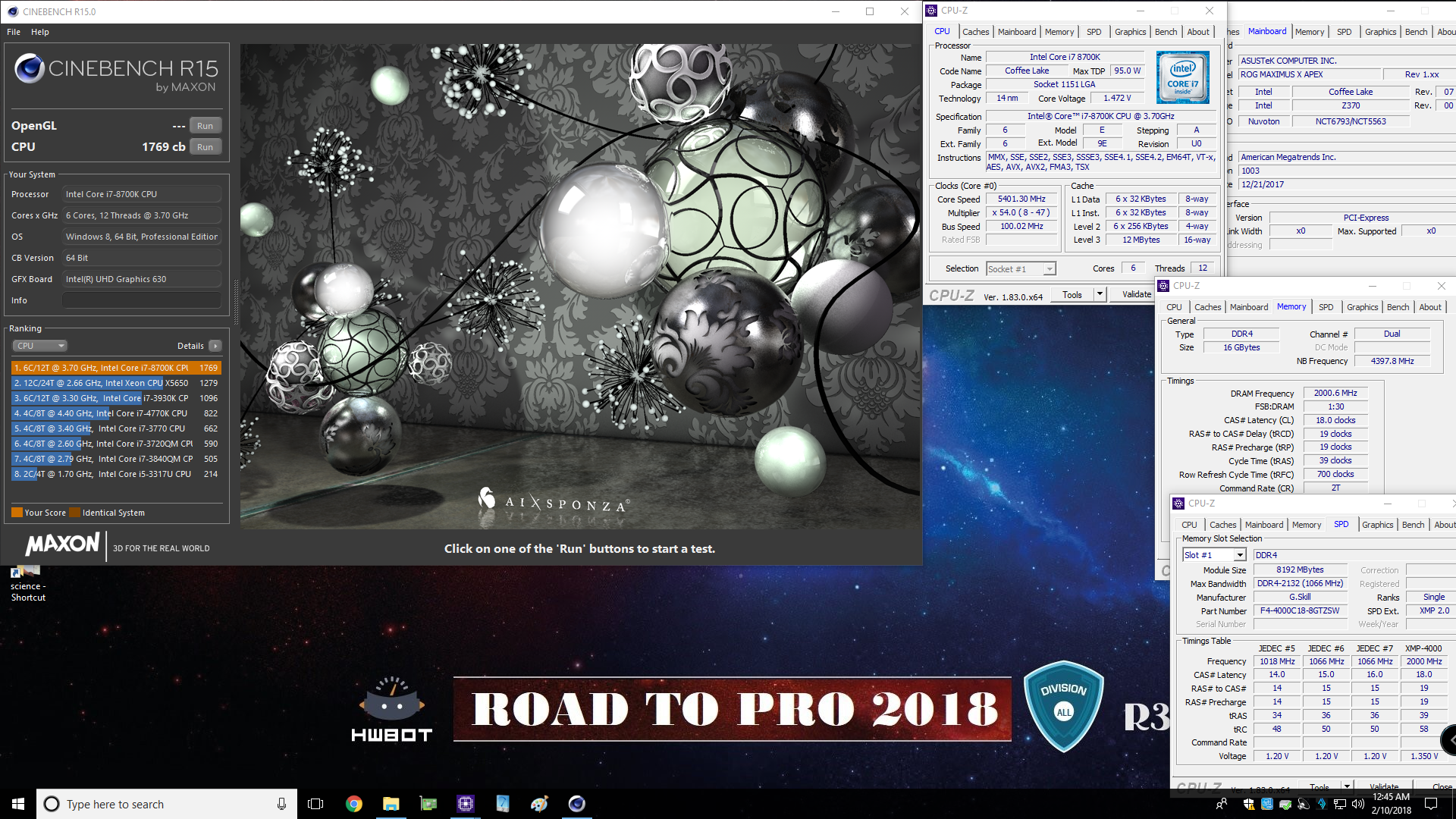Open Bench tab in CPU-Z processor window
Screen dimensions: 1456x819
coord(1166,32)
